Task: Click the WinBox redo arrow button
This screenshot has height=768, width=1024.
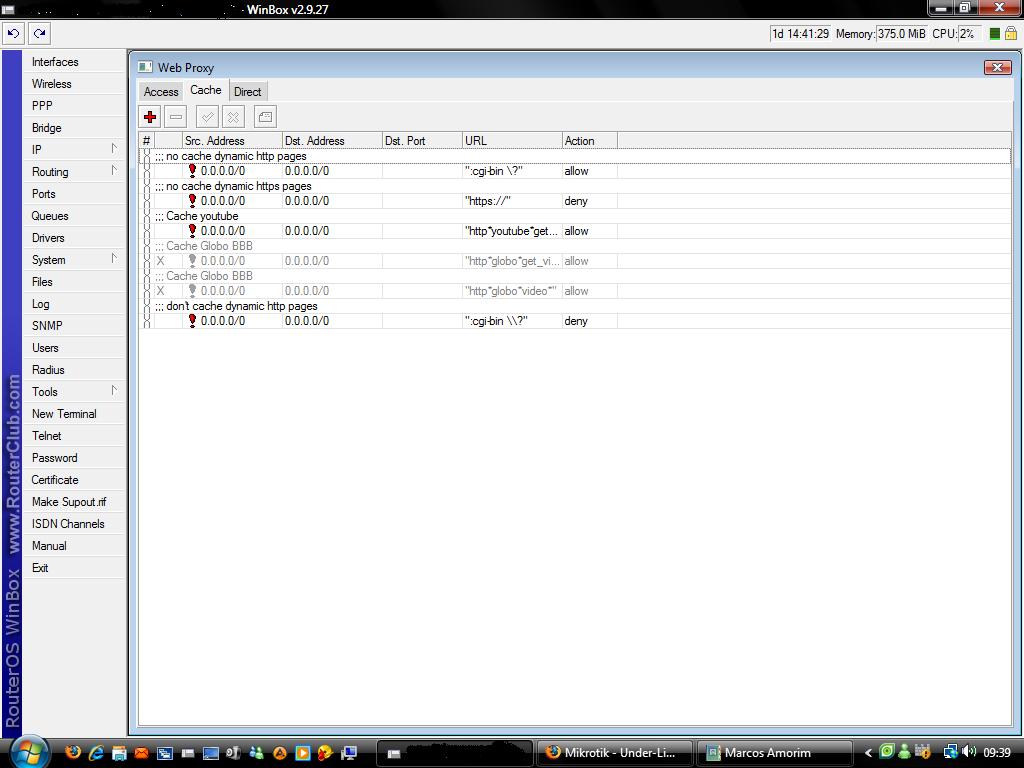Action: 39,33
